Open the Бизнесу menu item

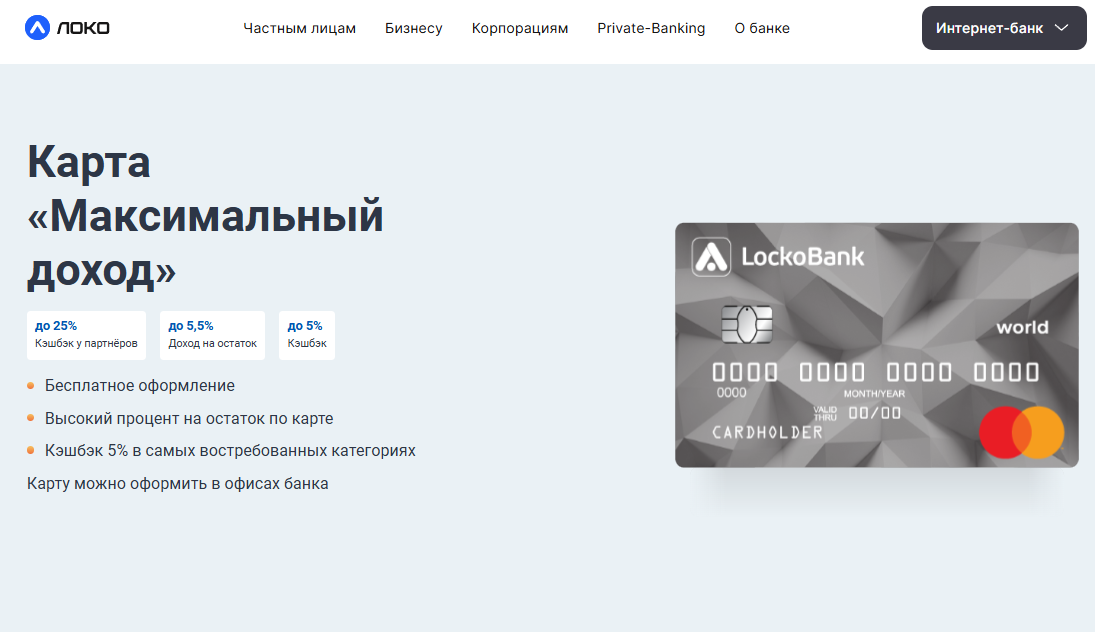tap(413, 29)
